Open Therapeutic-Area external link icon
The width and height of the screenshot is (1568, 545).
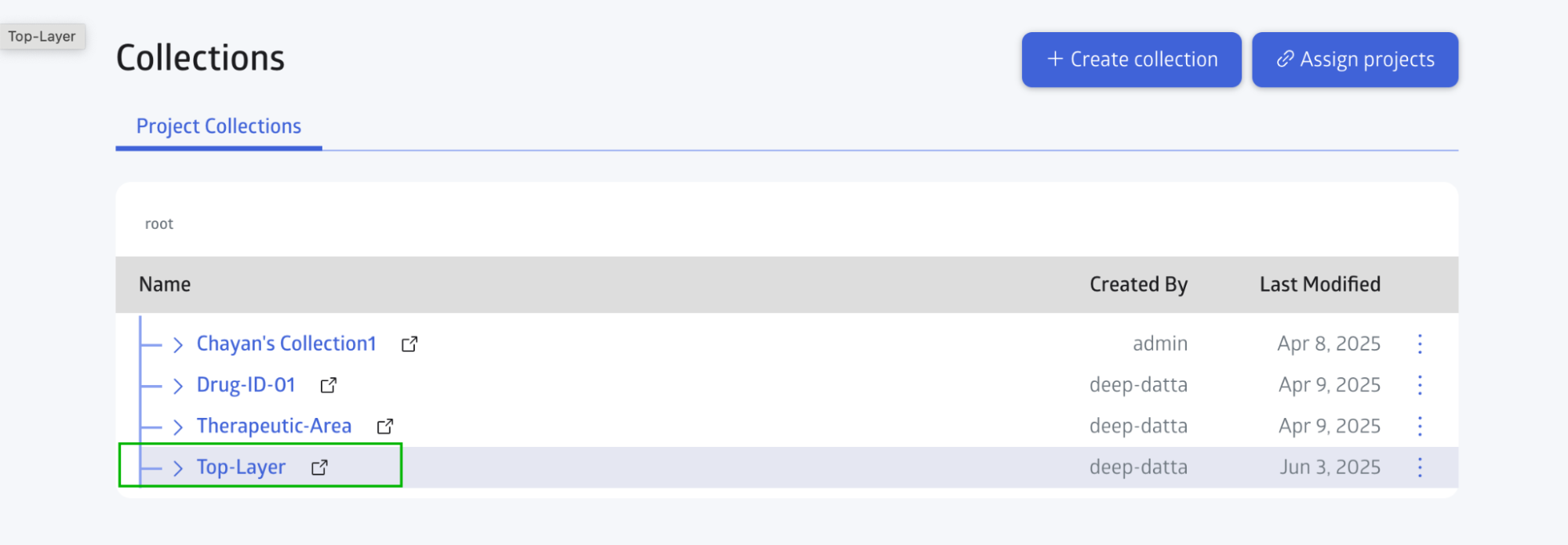(x=385, y=427)
